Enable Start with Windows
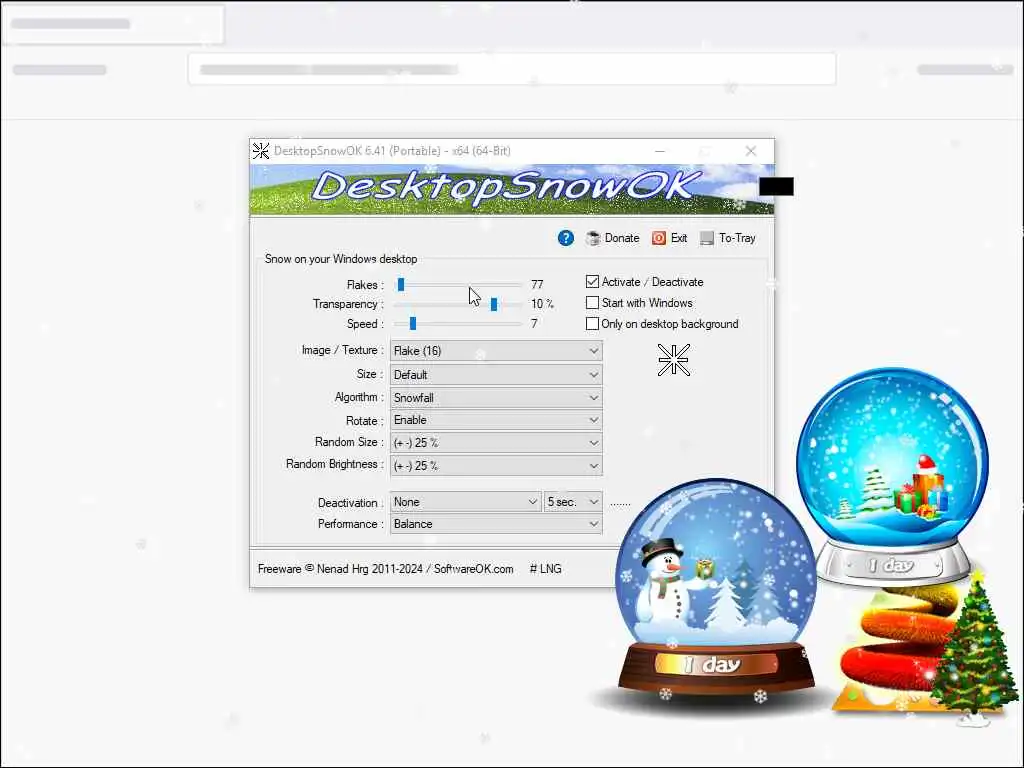 click(x=592, y=303)
